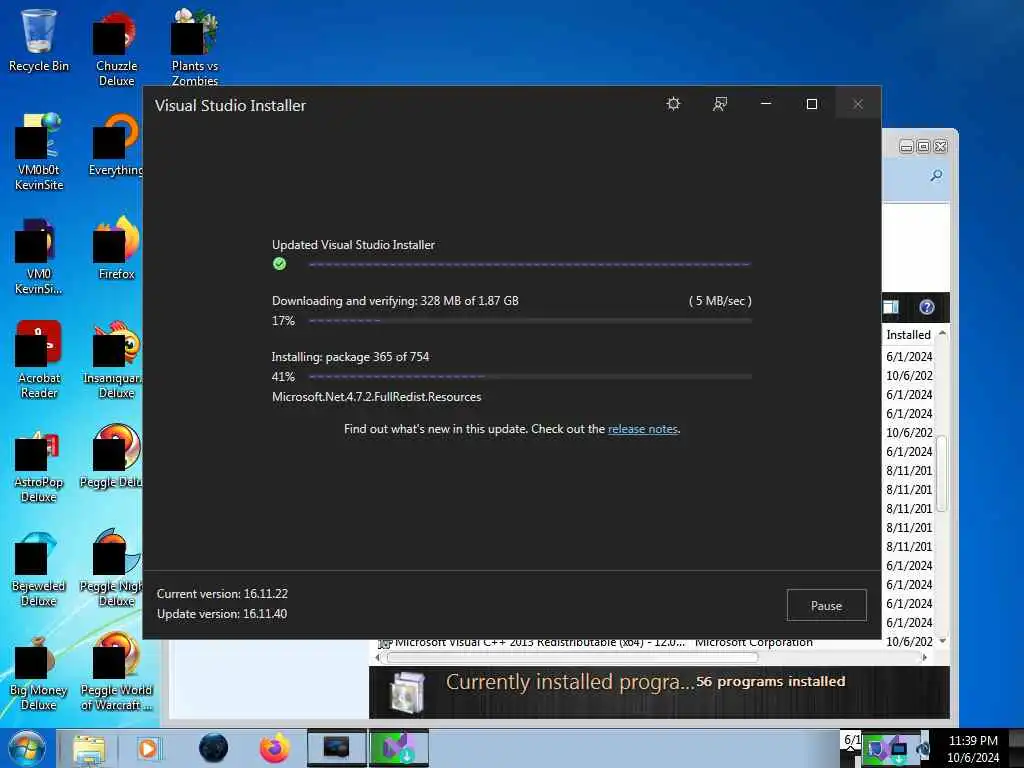Sort by the Installed column header

tap(908, 334)
